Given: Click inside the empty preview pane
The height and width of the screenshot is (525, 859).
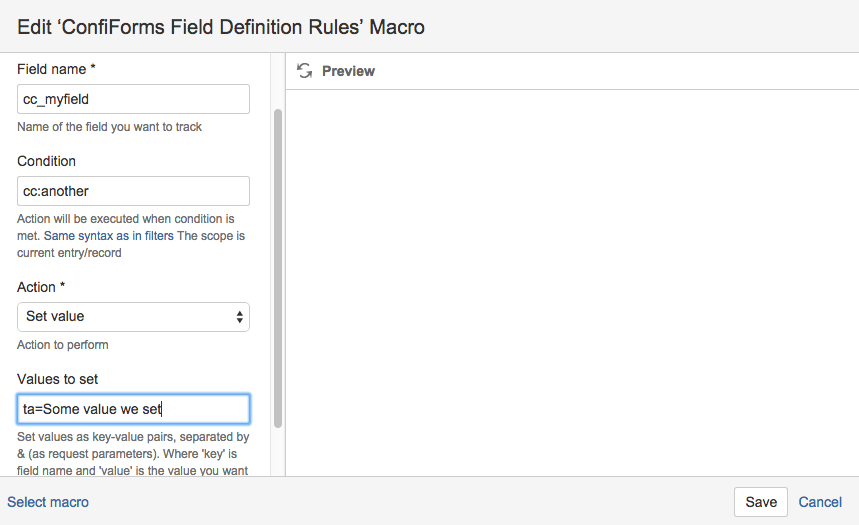Looking at the screenshot, I should tap(572, 282).
